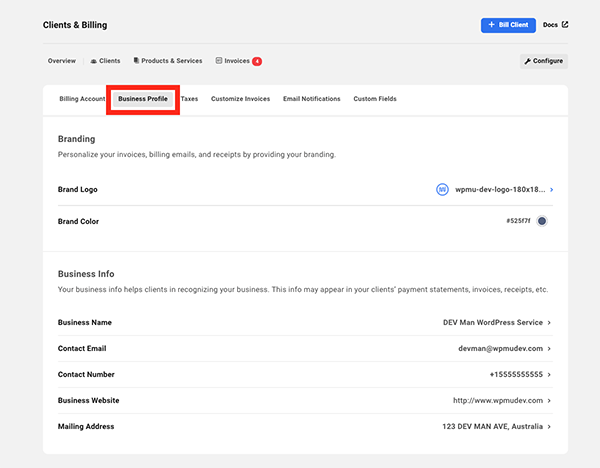Click the plus icon on Bill Client
Image resolution: width=600 pixels, height=468 pixels.
coord(492,25)
